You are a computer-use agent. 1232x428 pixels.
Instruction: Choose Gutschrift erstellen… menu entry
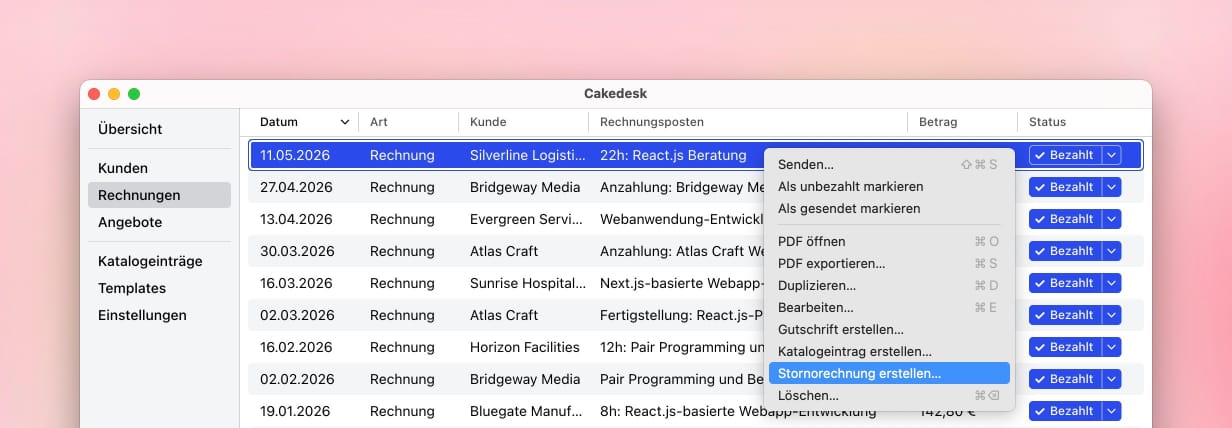(x=889, y=329)
